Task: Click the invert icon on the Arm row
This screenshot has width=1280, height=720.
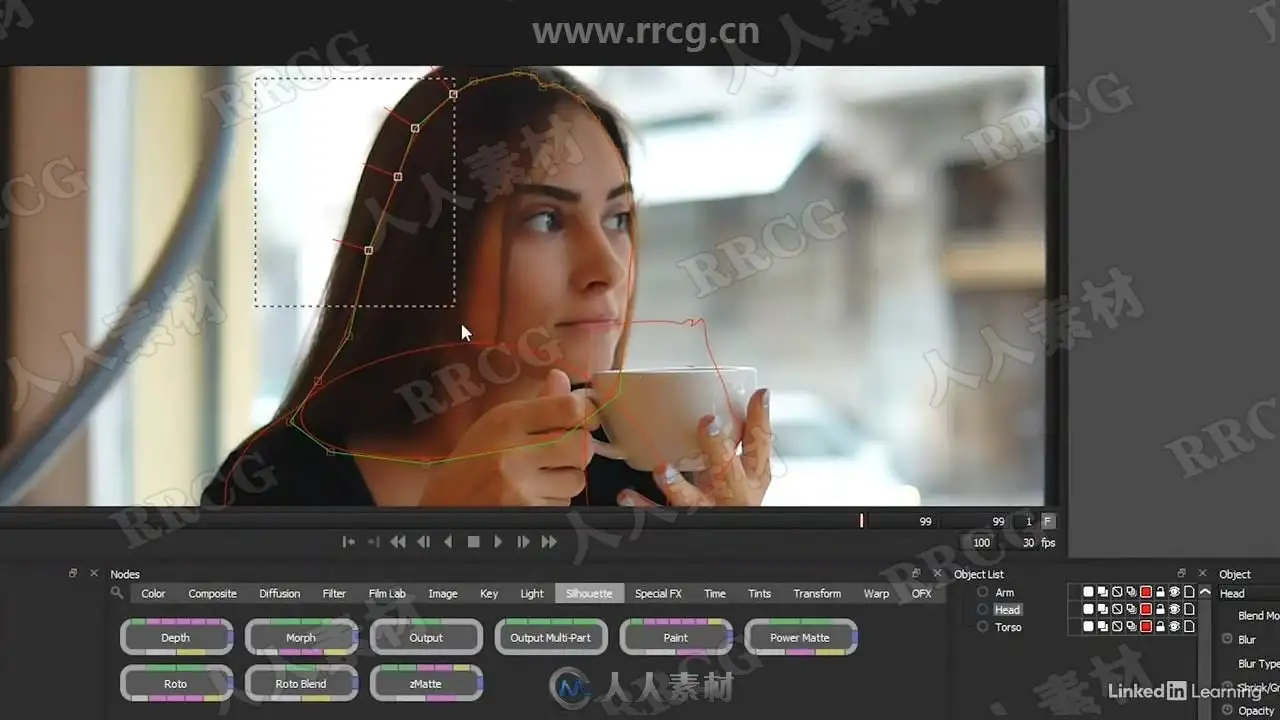Action: (1117, 592)
